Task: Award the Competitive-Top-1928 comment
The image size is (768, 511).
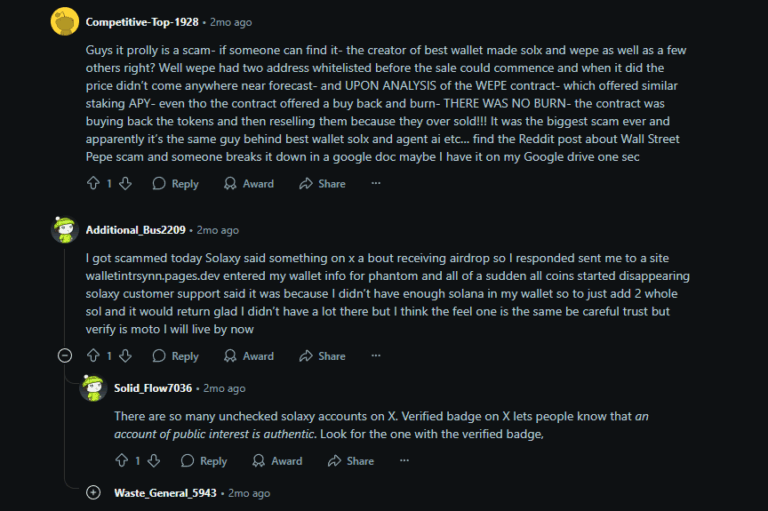Action: point(249,184)
